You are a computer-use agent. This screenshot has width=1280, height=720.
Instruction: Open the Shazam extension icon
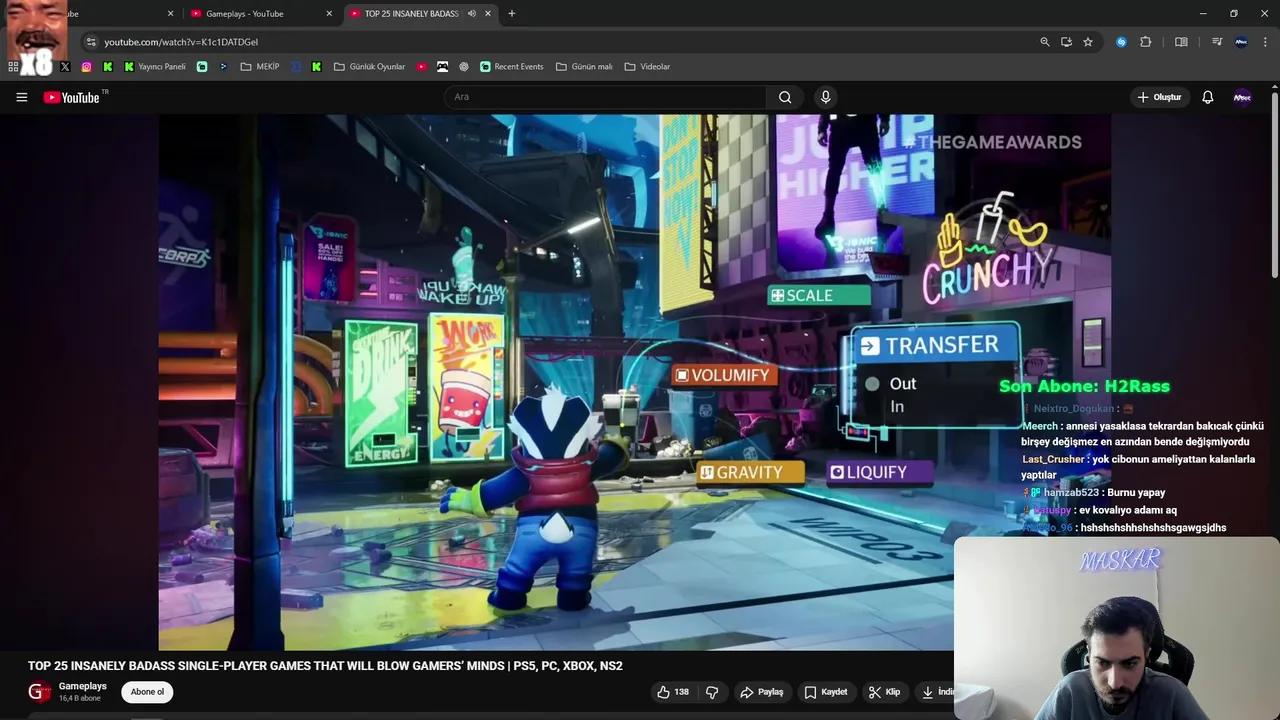[x=1121, y=42]
